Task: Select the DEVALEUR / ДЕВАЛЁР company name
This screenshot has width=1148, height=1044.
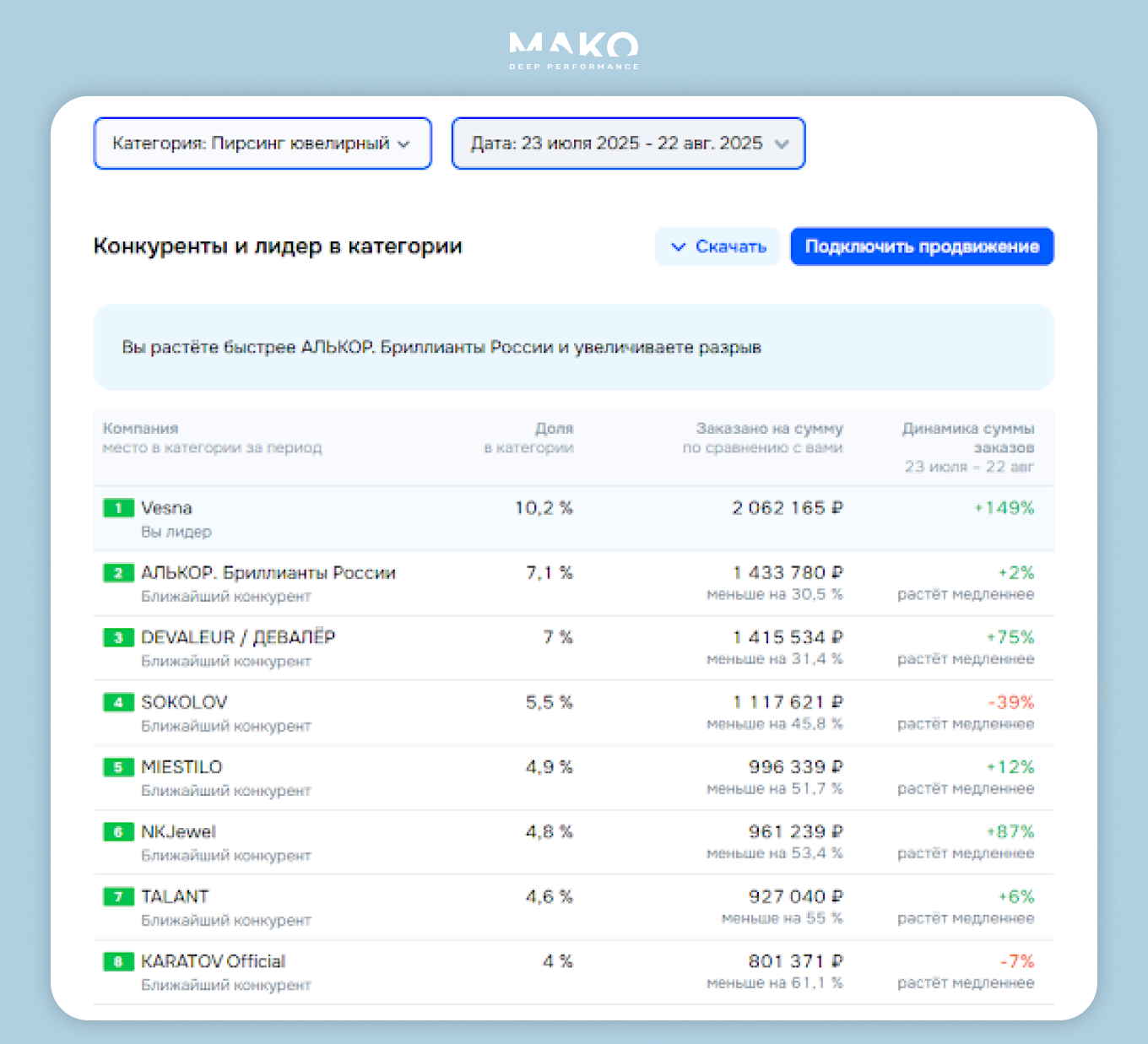Action: pyautogui.click(x=238, y=638)
